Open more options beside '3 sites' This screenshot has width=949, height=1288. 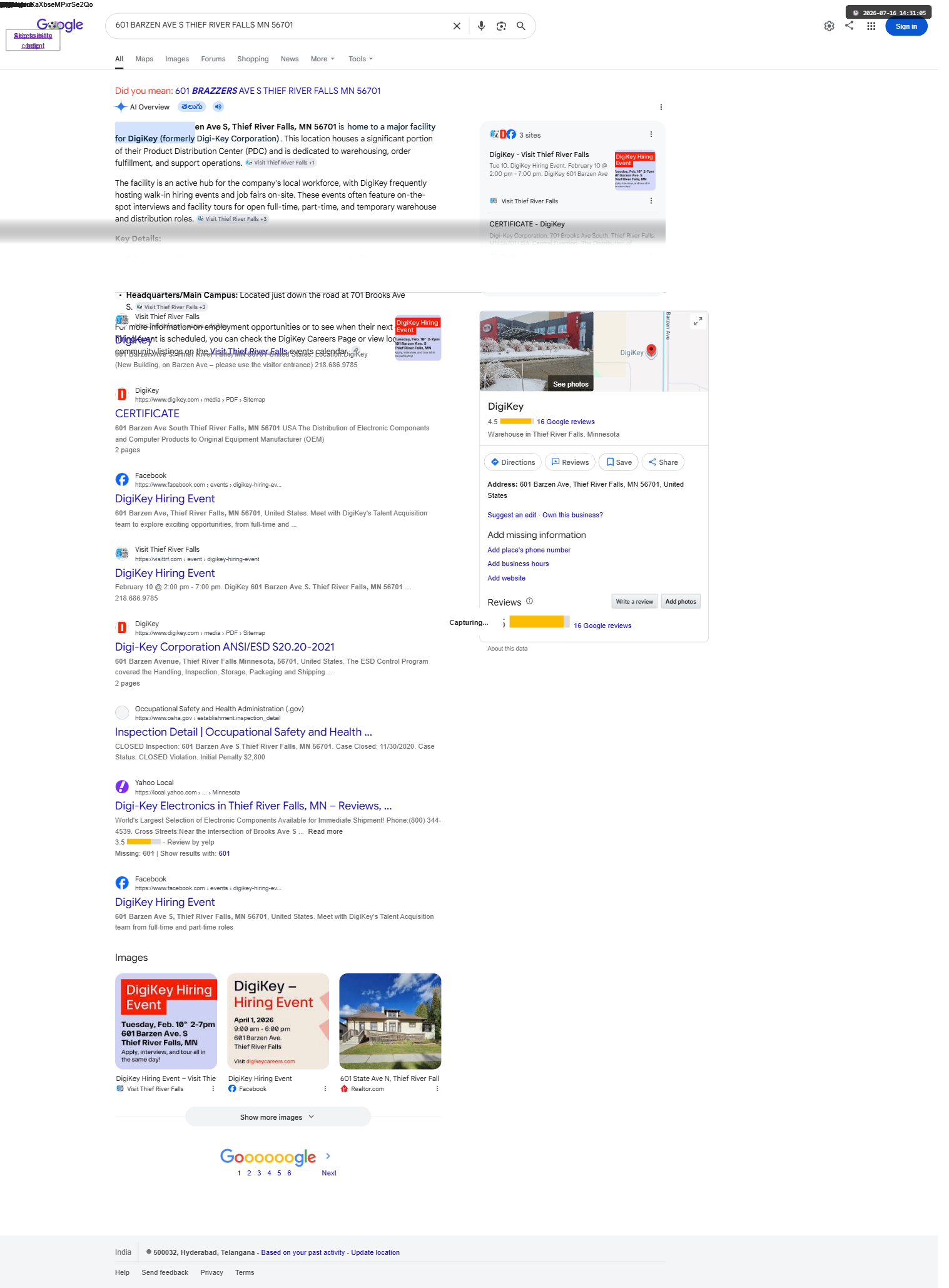(651, 134)
